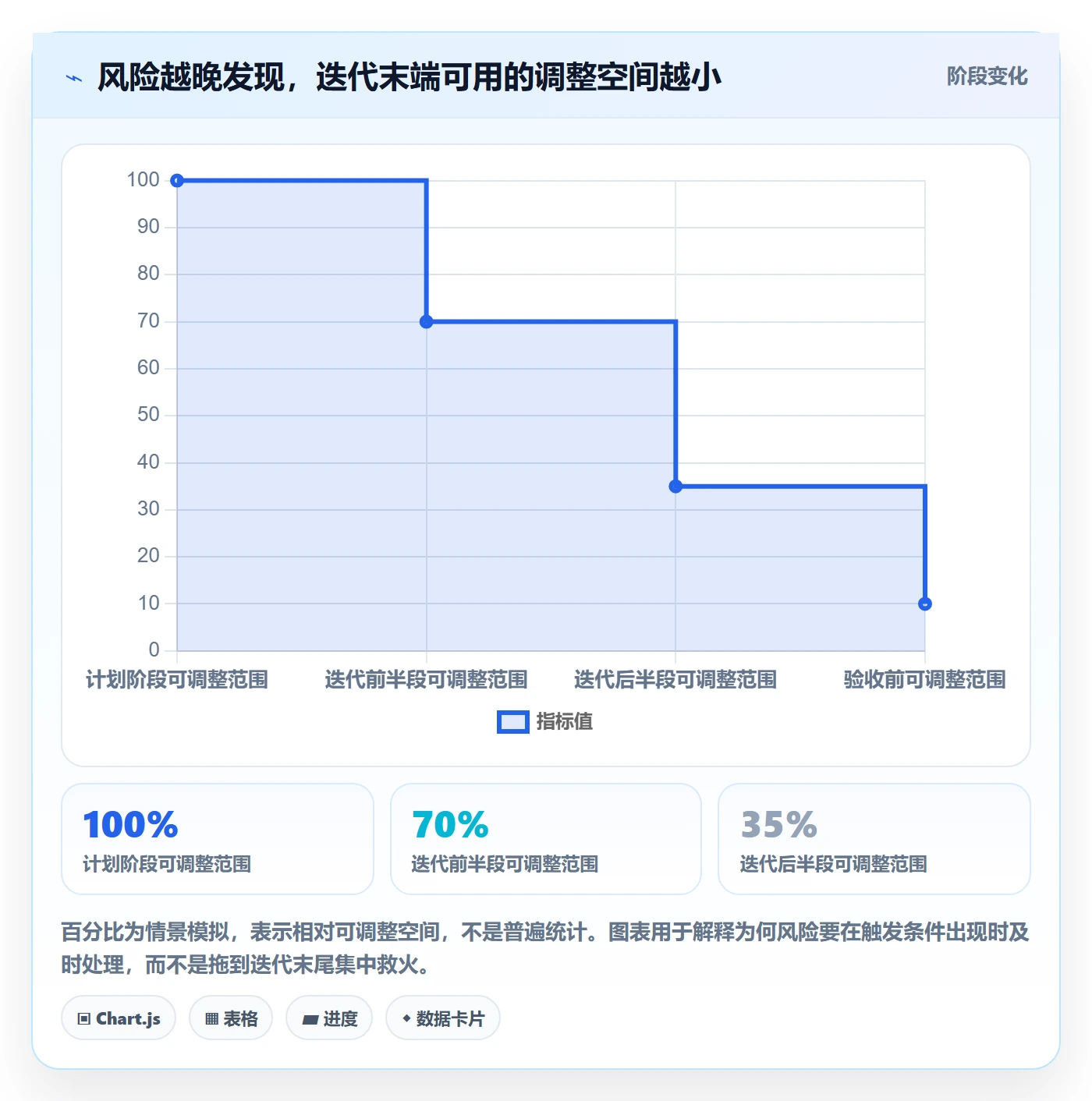
Task: Click the 迭代前半段可调整范围 x-axis label
Action: 426,680
